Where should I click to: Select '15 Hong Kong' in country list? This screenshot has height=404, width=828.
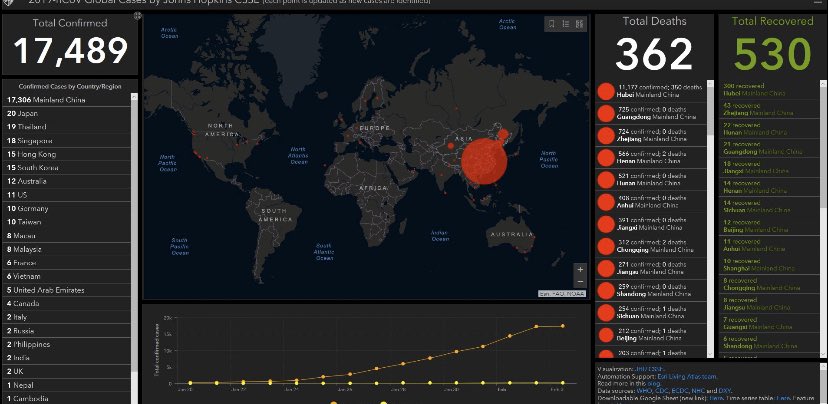point(67,154)
